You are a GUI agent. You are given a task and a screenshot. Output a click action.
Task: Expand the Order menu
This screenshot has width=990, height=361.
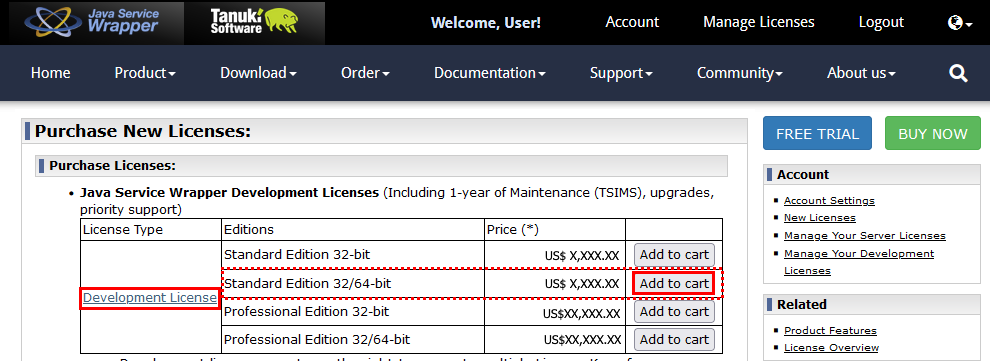point(365,73)
